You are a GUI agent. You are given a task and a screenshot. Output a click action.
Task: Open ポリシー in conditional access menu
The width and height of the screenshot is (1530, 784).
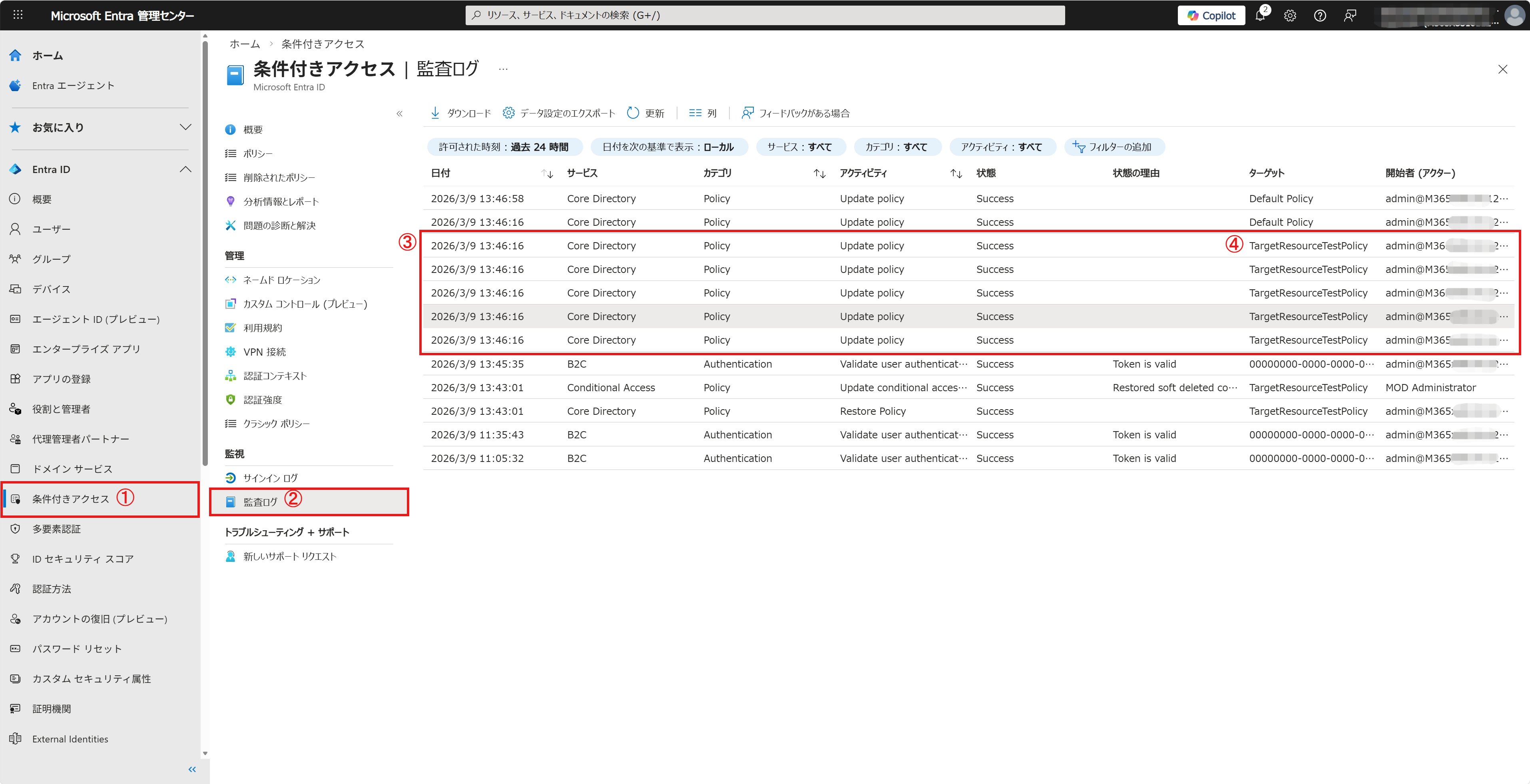click(258, 154)
